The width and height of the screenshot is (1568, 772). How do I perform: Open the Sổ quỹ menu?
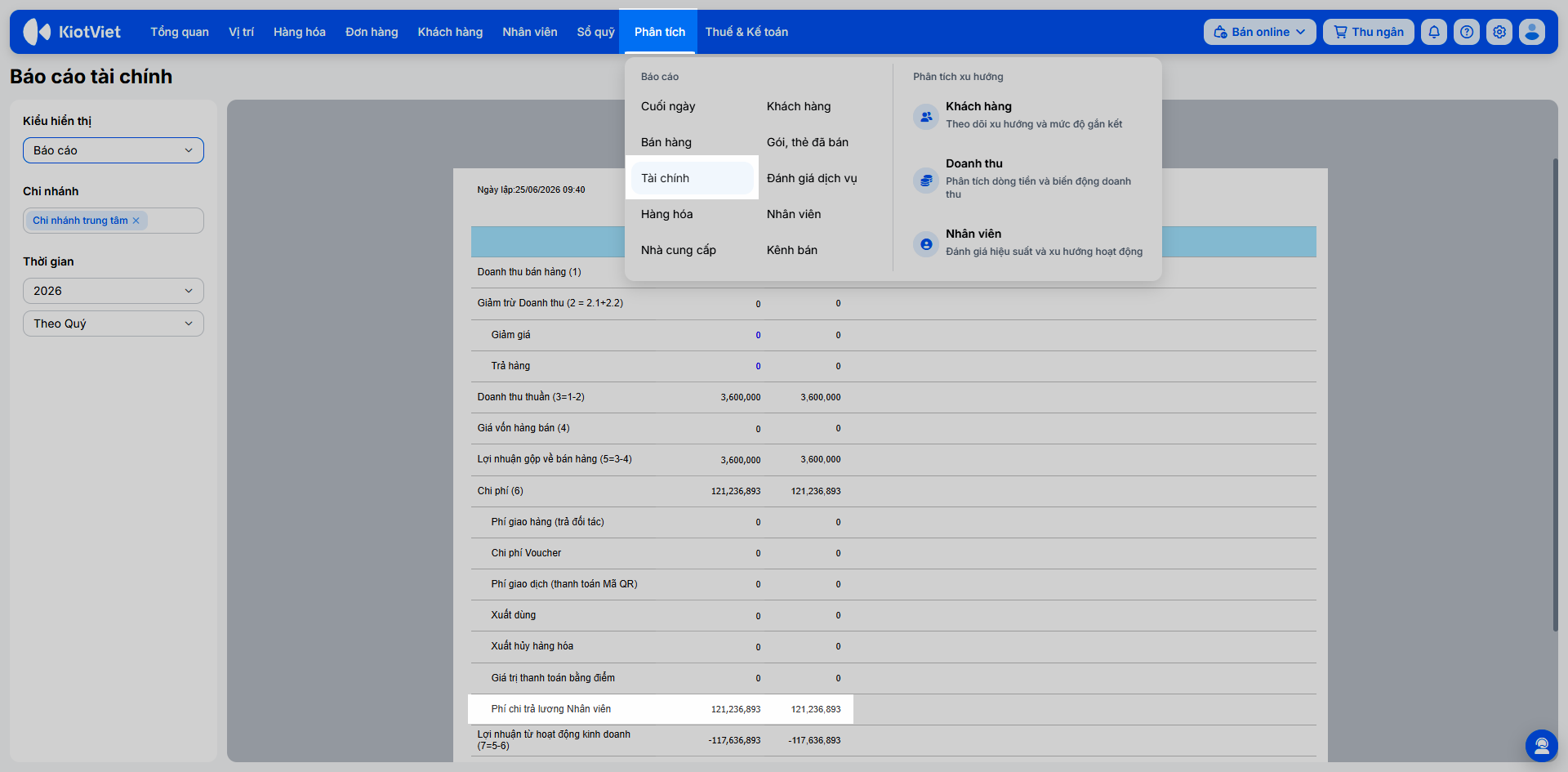click(x=595, y=32)
